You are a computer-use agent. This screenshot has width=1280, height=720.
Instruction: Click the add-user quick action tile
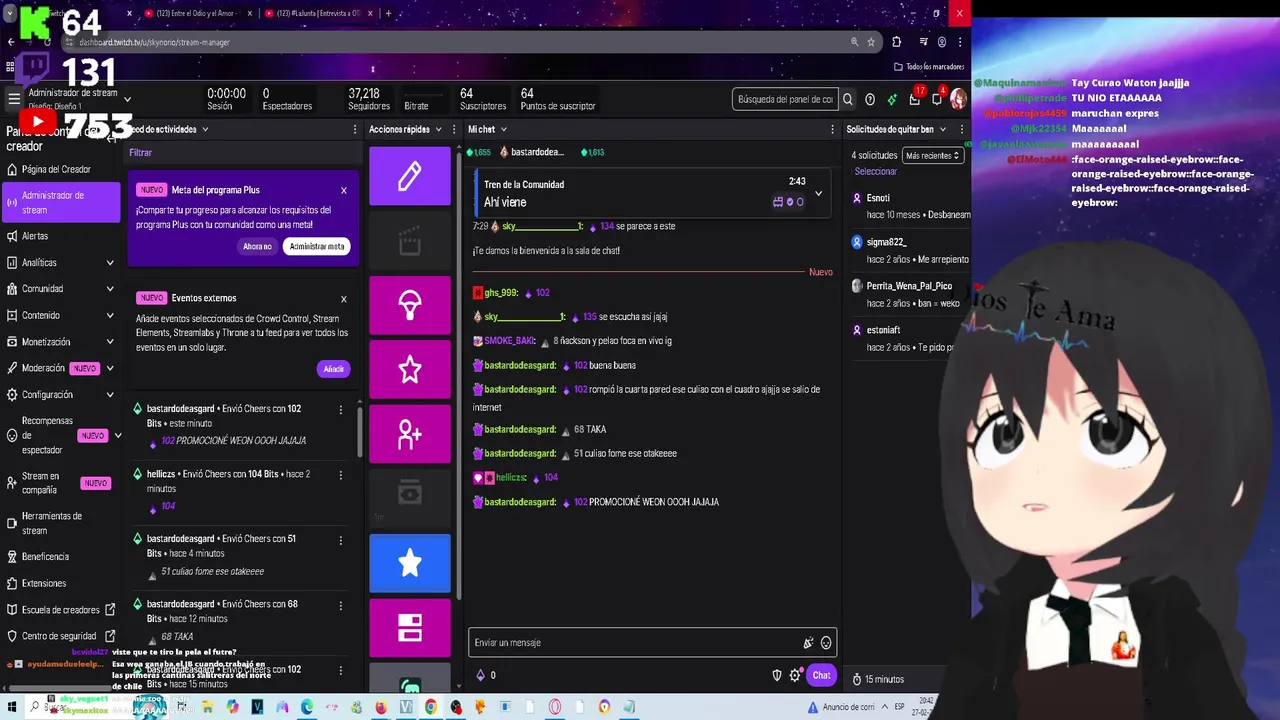(410, 434)
